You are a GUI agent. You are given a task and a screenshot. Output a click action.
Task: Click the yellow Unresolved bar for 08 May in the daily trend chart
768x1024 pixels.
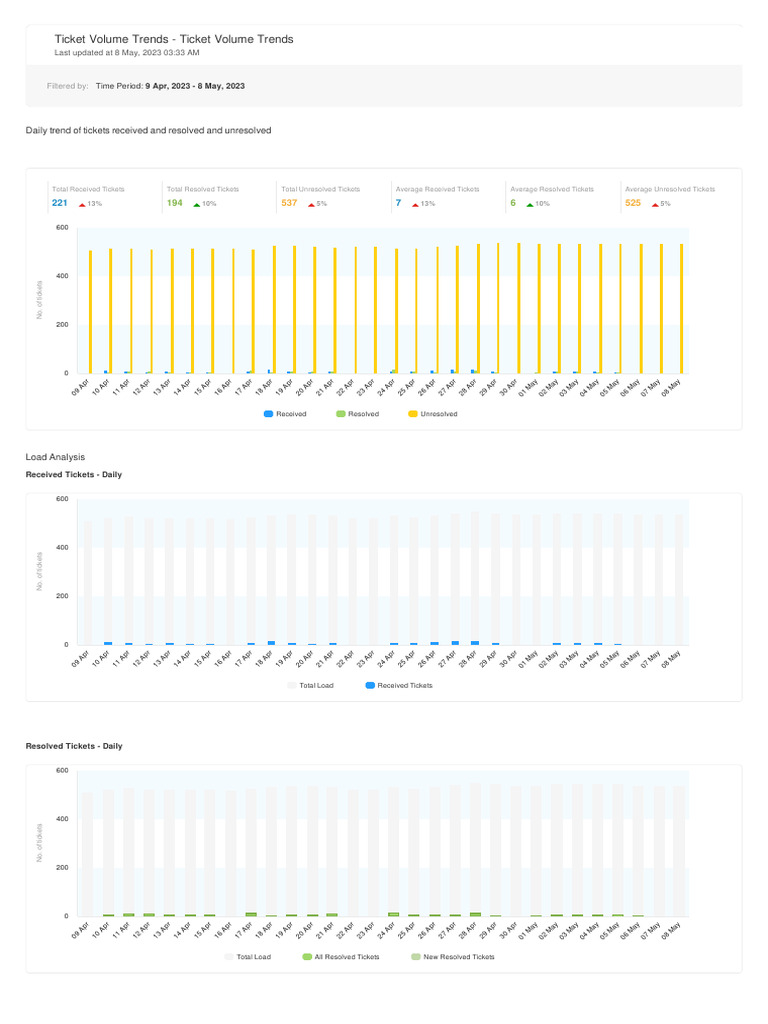point(682,309)
